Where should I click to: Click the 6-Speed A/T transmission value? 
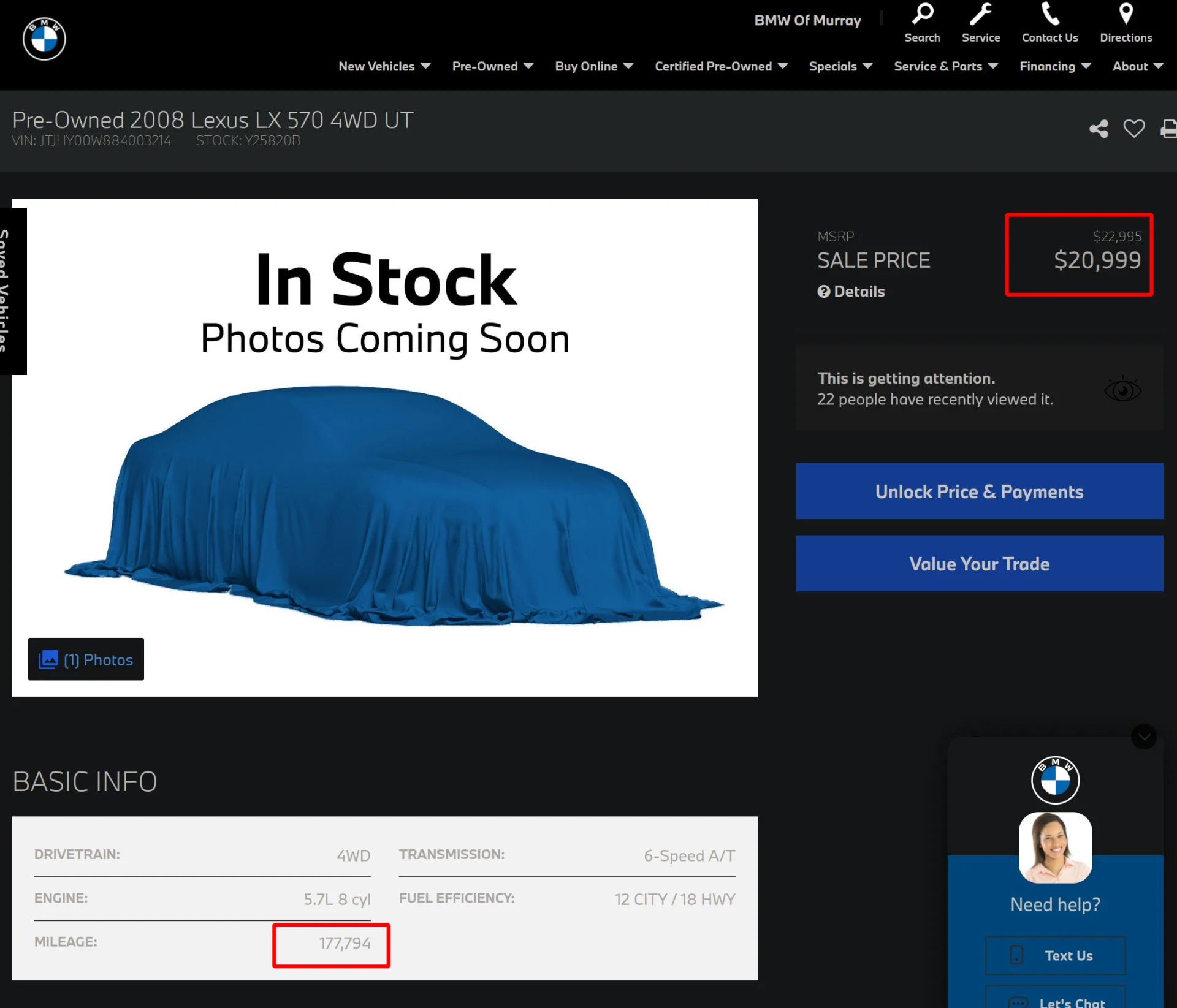(689, 855)
